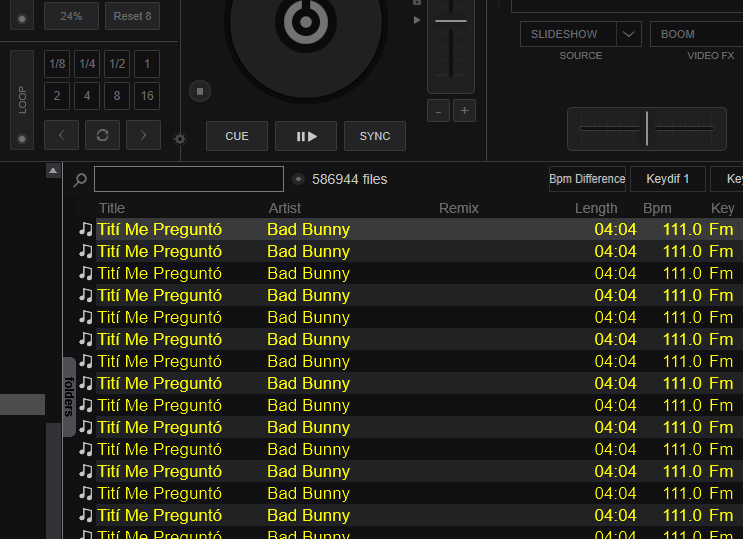
Task: Open the BOOM video FX selector
Action: pos(697,34)
